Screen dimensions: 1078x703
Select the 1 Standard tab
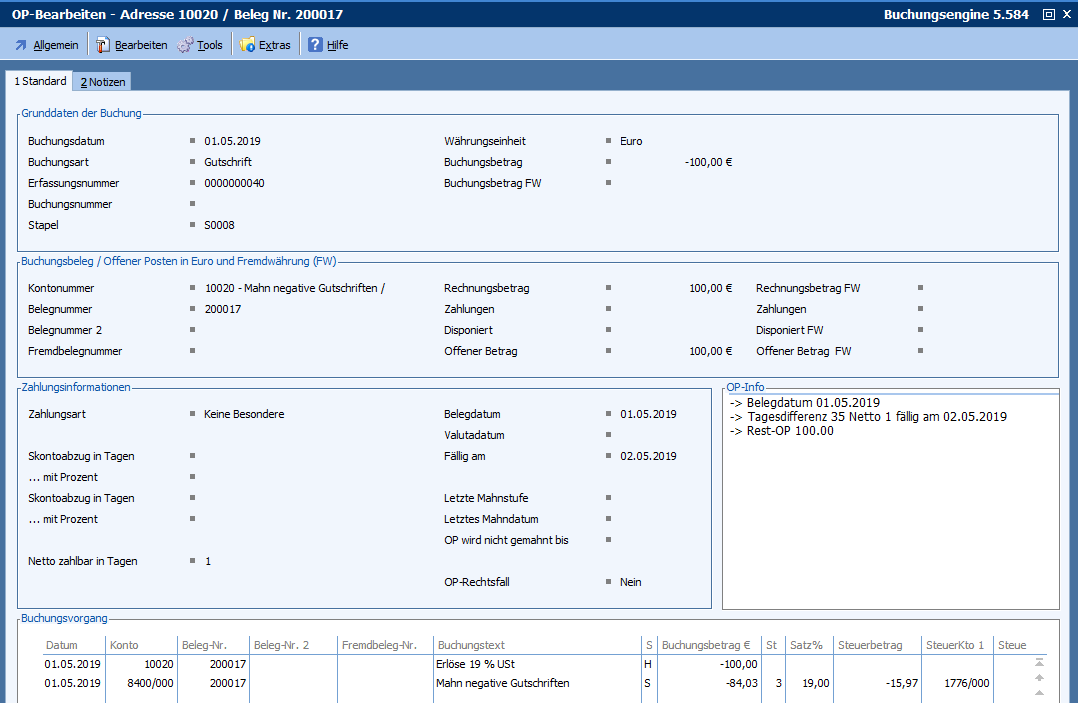(x=40, y=81)
